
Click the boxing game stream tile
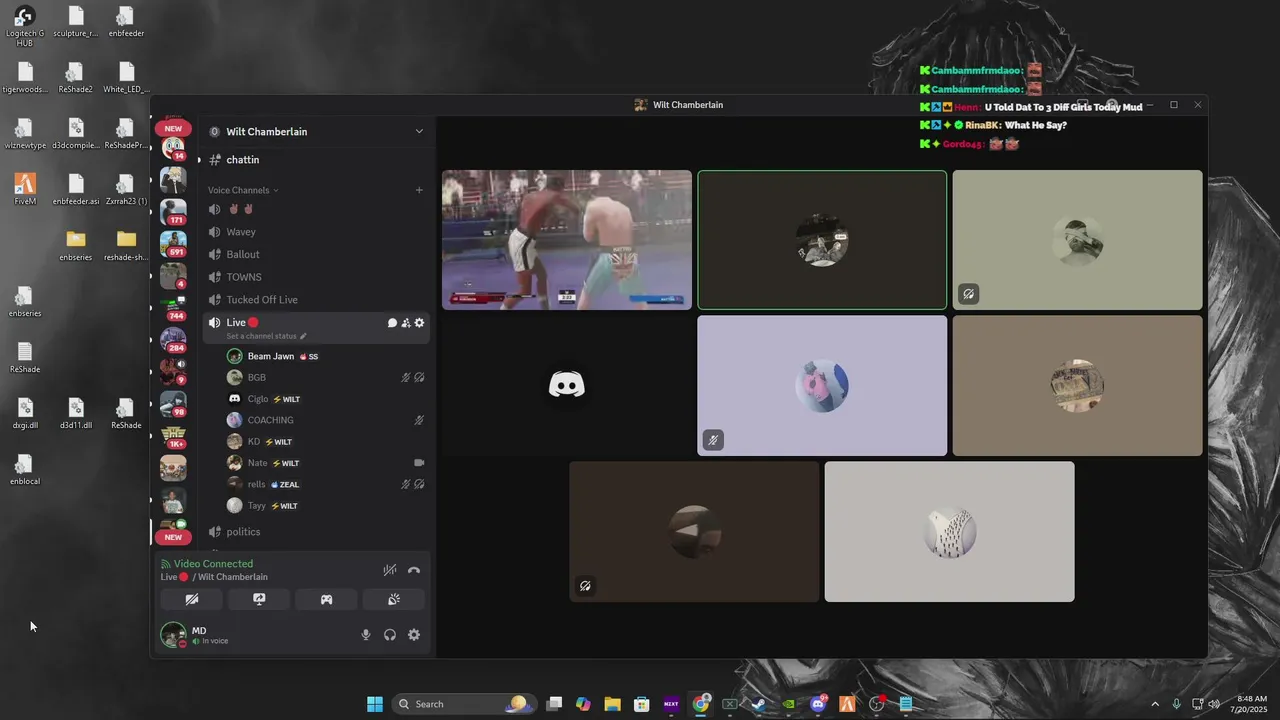[567, 240]
